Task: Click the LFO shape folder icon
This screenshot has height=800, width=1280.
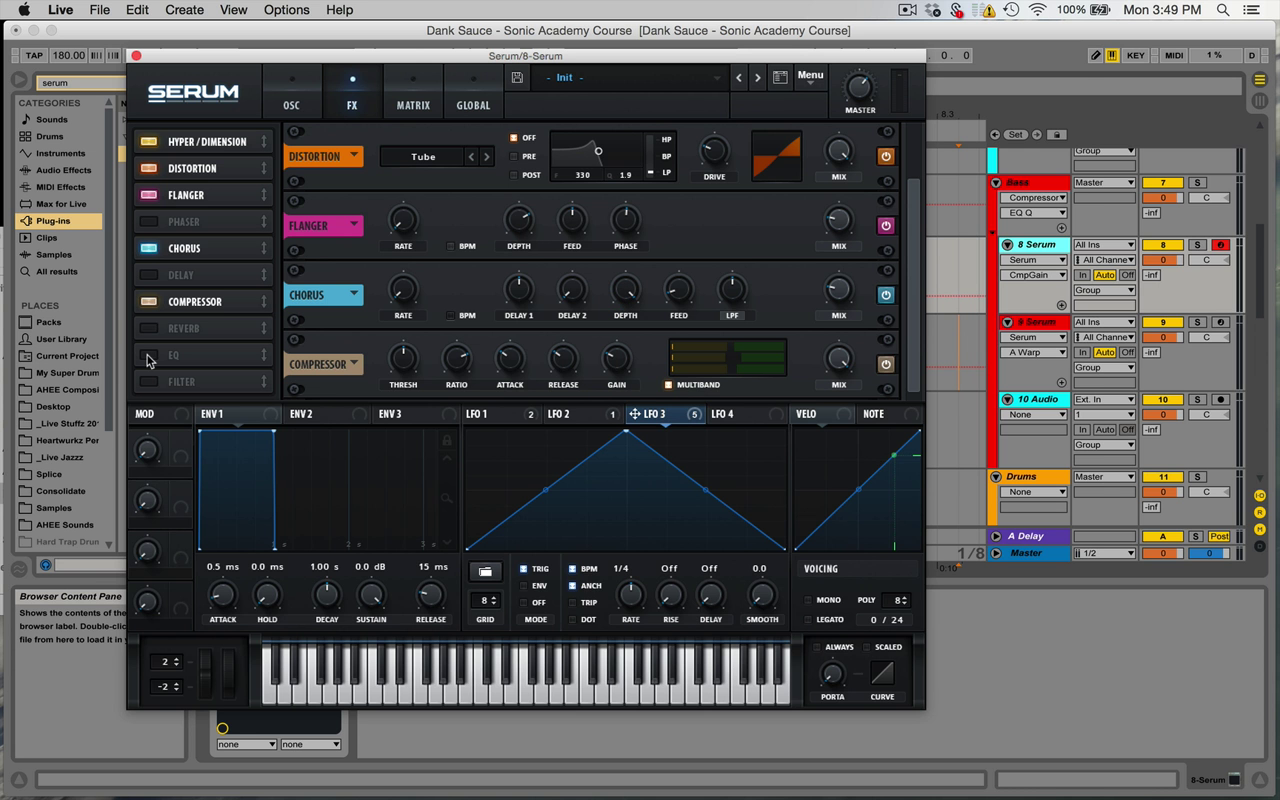Action: pos(485,572)
